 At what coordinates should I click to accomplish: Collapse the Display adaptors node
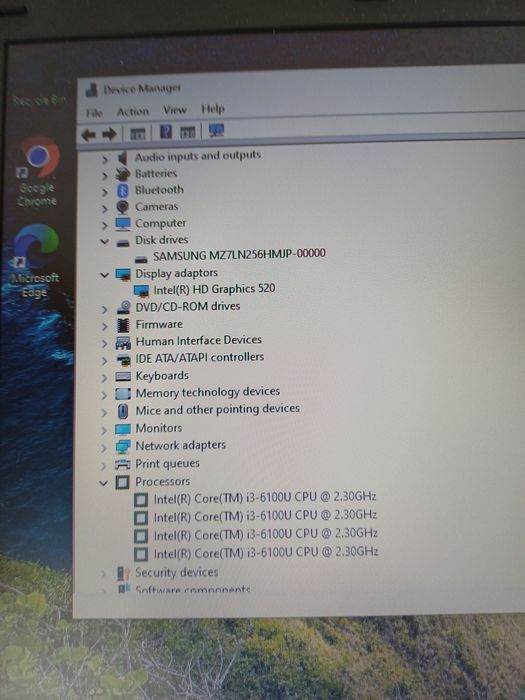(104, 275)
